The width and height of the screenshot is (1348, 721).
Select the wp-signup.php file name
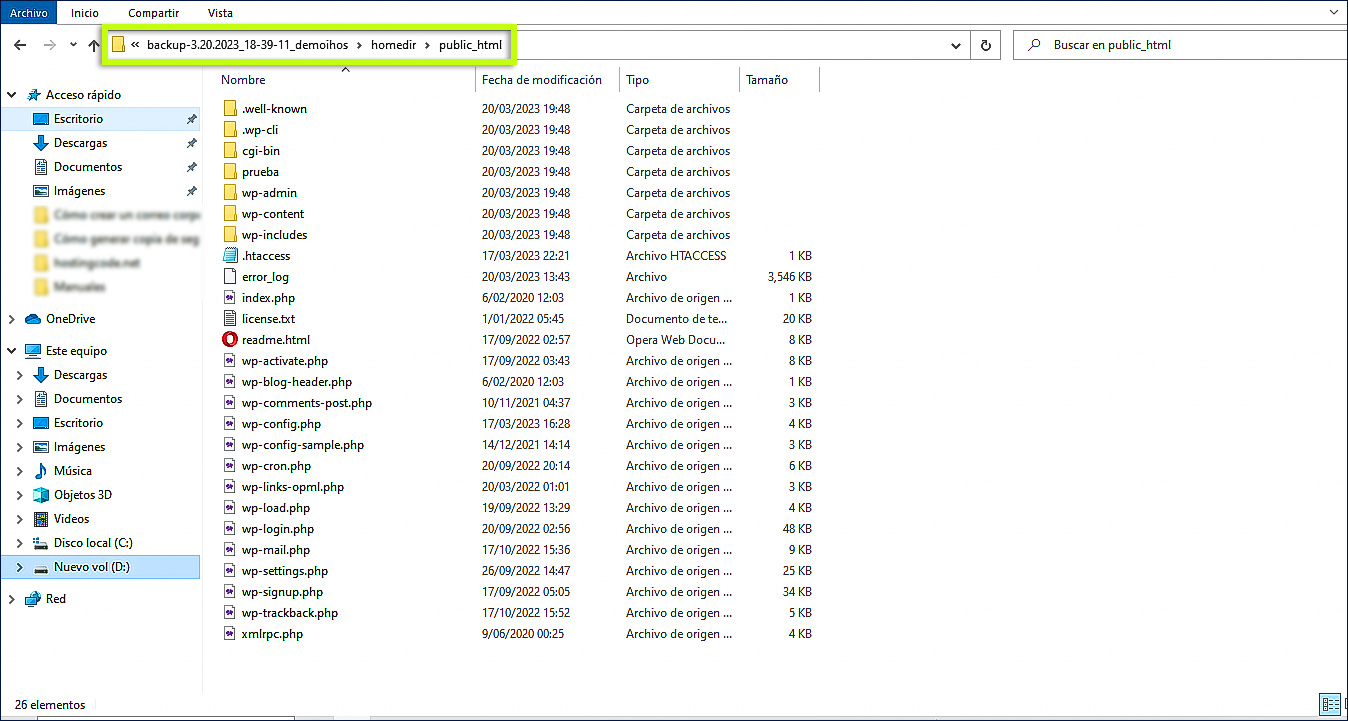click(283, 591)
